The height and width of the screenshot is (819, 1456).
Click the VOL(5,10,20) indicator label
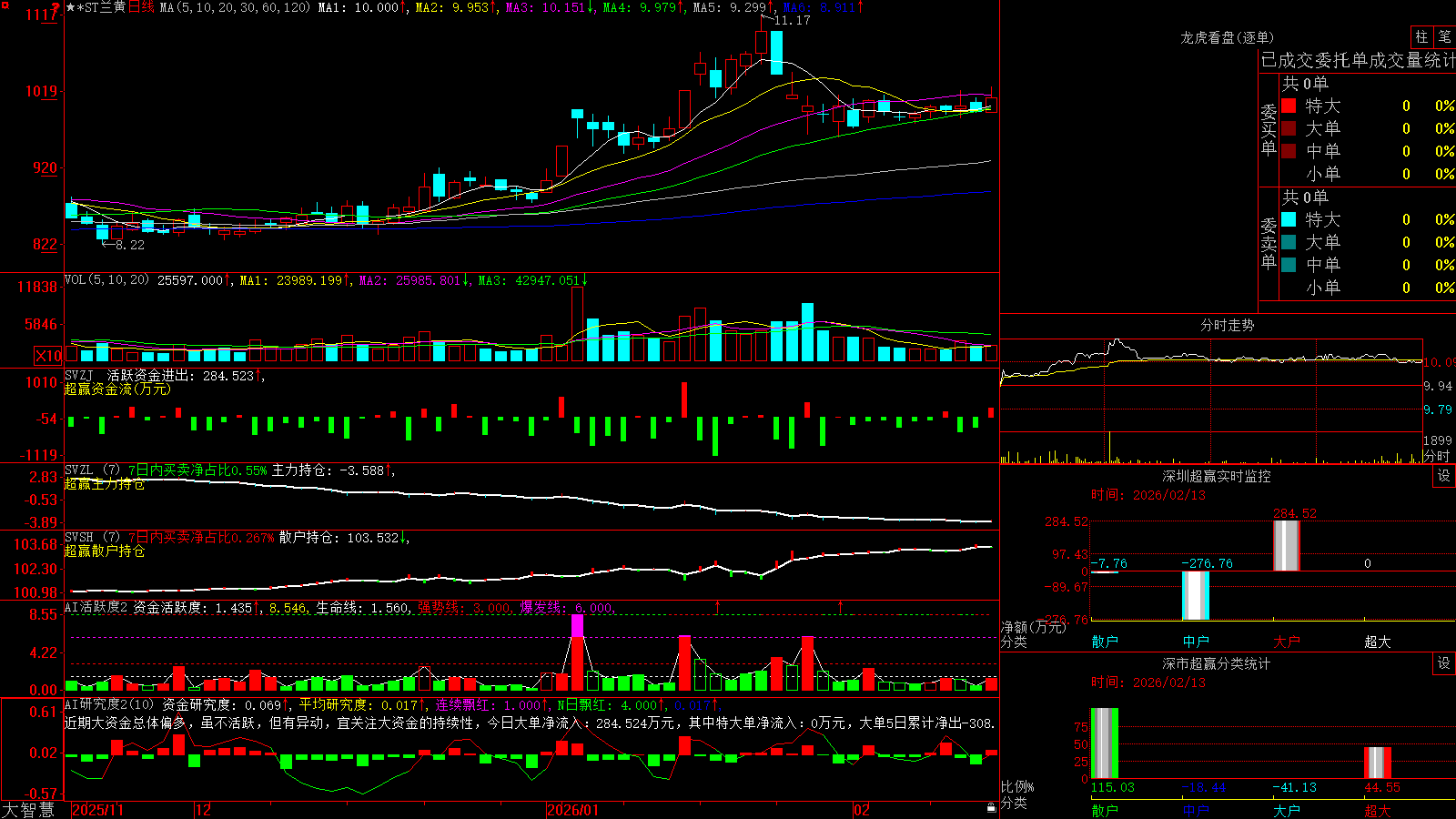click(x=106, y=280)
